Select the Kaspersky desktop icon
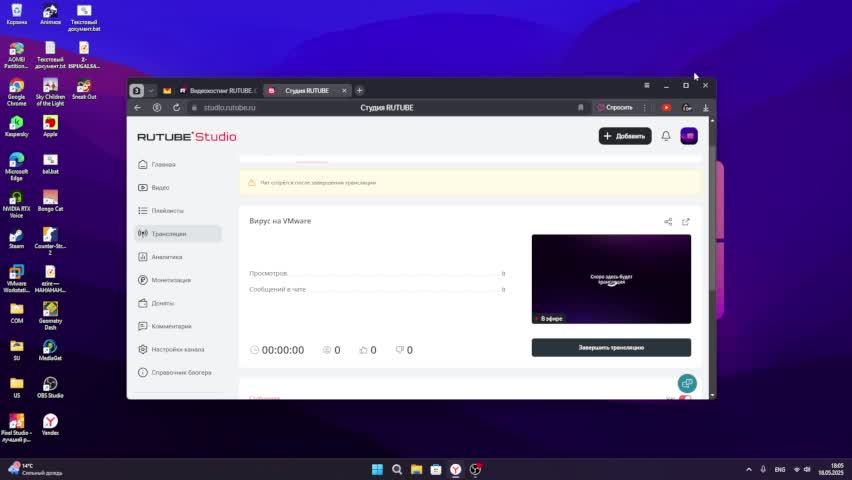 pyautogui.click(x=16, y=127)
